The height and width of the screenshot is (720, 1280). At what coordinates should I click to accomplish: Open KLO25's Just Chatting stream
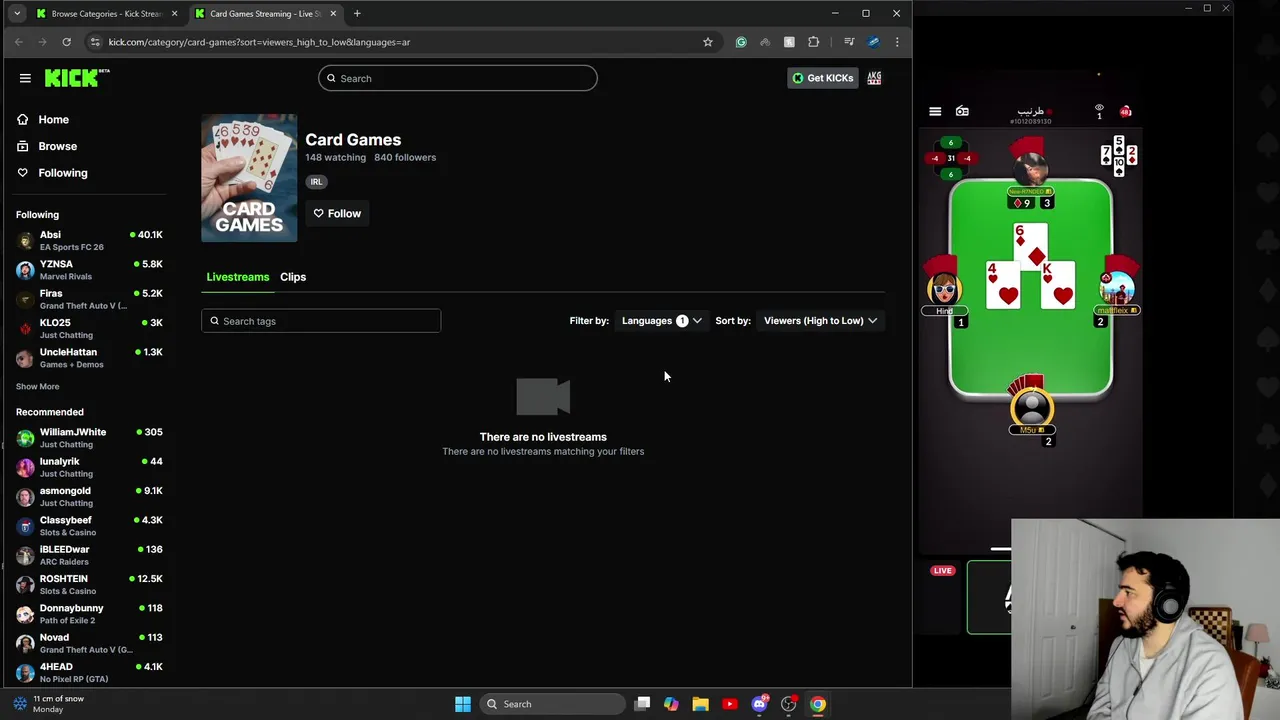(x=89, y=329)
